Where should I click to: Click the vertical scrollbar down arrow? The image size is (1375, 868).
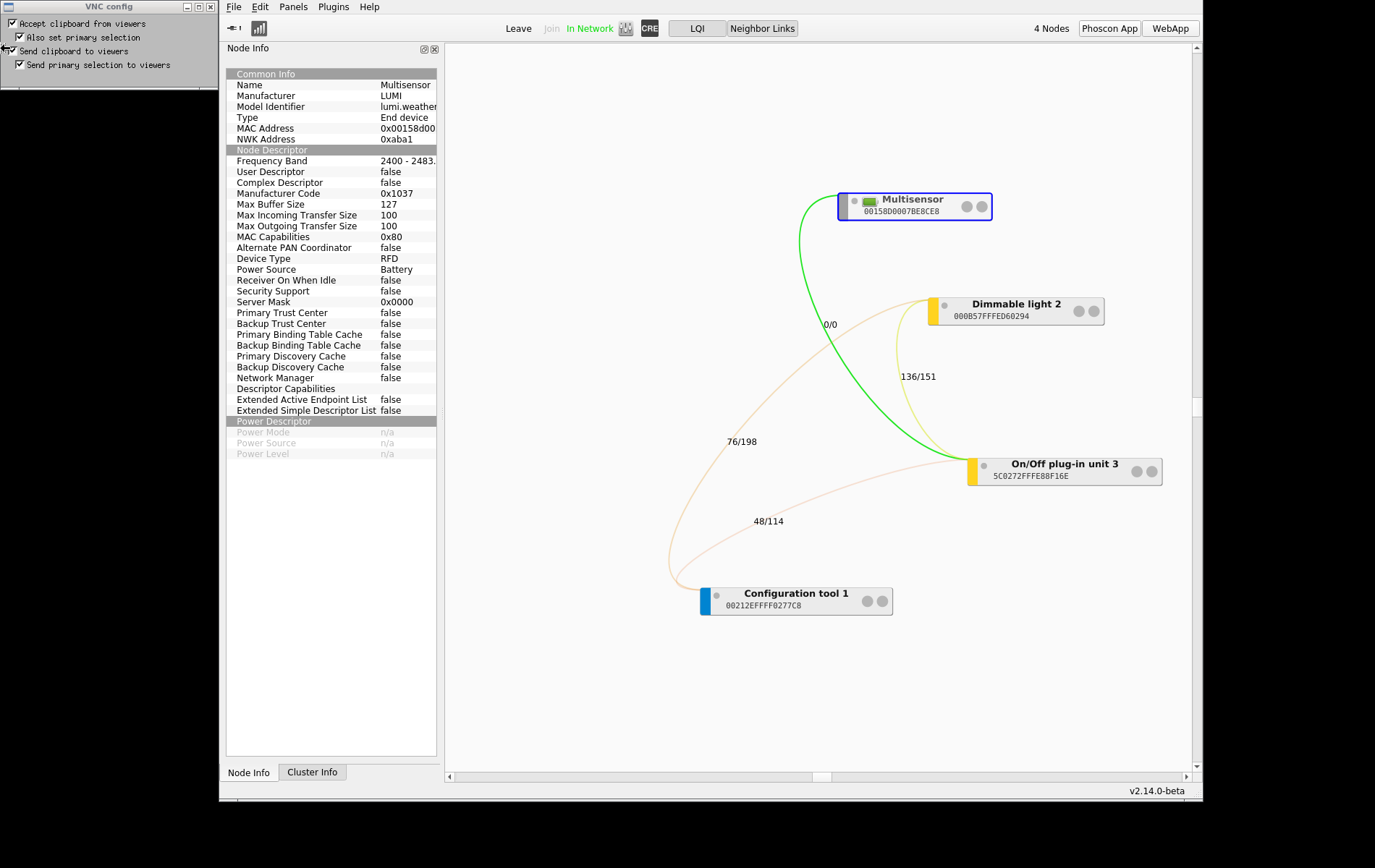click(1197, 767)
